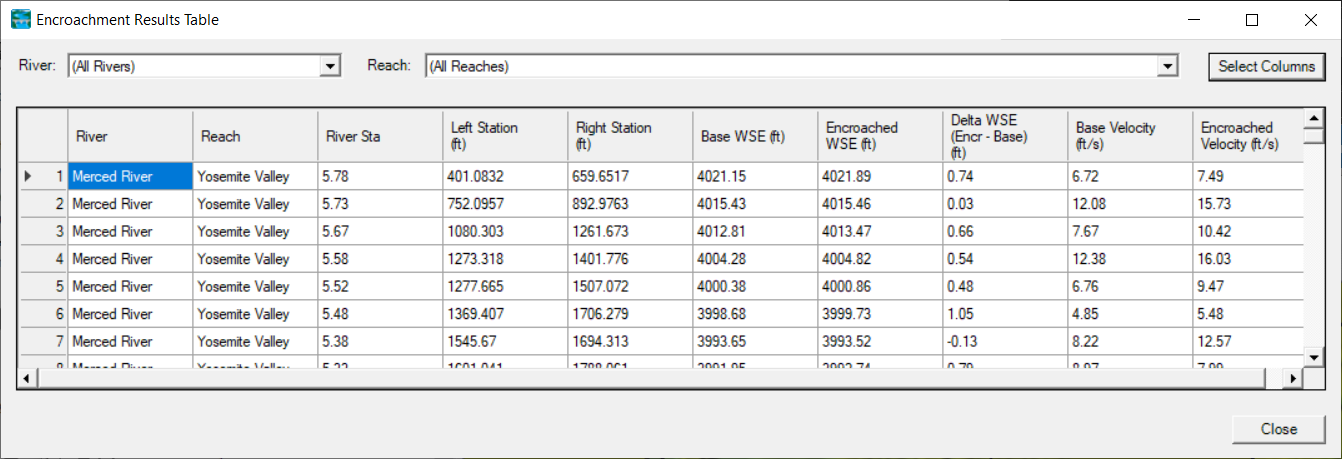Close the results table with Close button
1342x459 pixels.
(x=1278, y=429)
